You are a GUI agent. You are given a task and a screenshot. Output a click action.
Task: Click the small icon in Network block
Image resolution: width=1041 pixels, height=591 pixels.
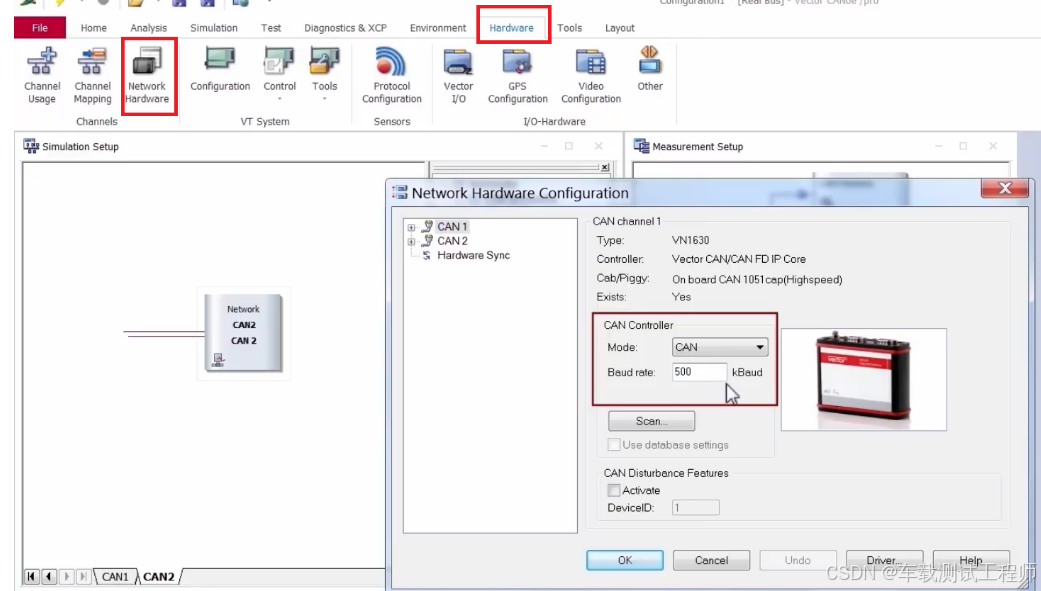pyautogui.click(x=218, y=361)
